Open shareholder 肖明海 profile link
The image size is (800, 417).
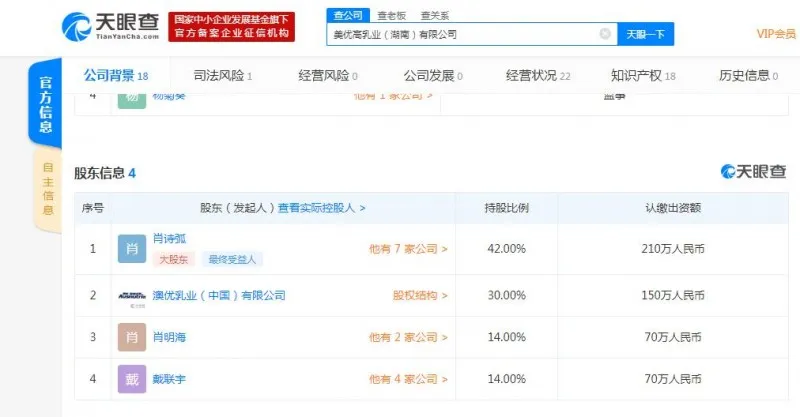click(x=169, y=337)
